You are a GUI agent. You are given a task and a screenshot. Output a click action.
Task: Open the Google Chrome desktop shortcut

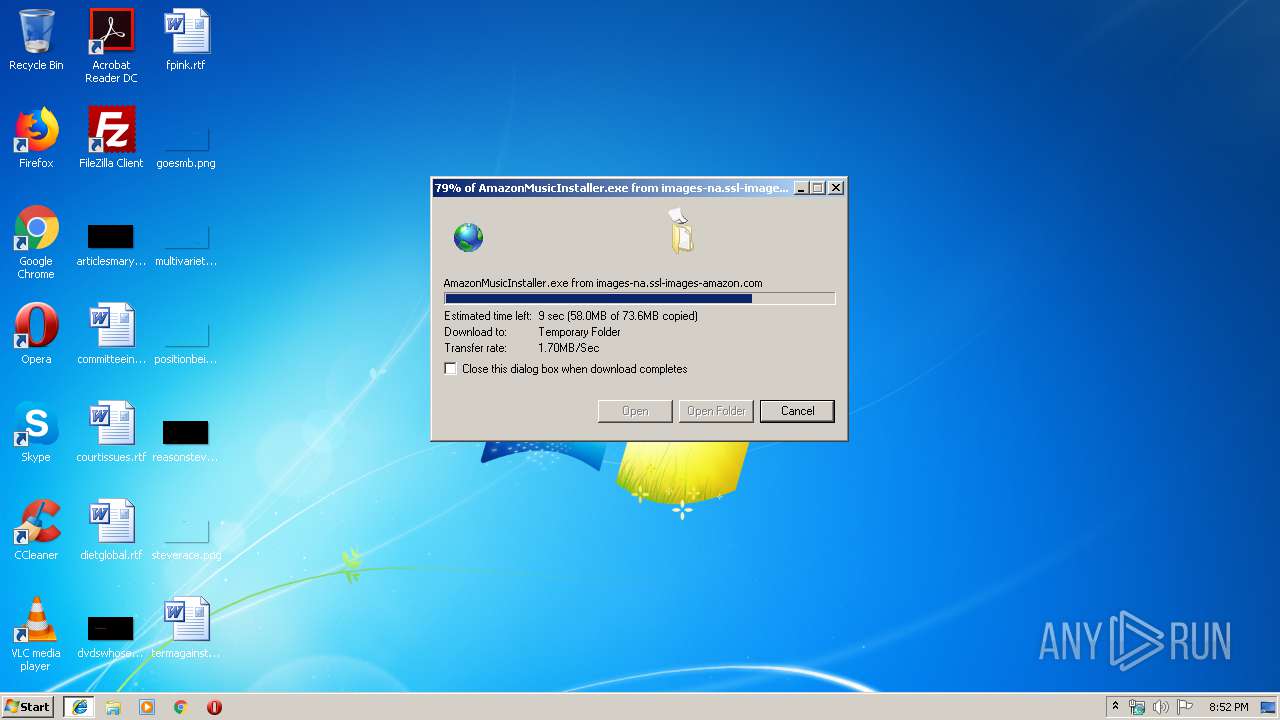pos(36,242)
